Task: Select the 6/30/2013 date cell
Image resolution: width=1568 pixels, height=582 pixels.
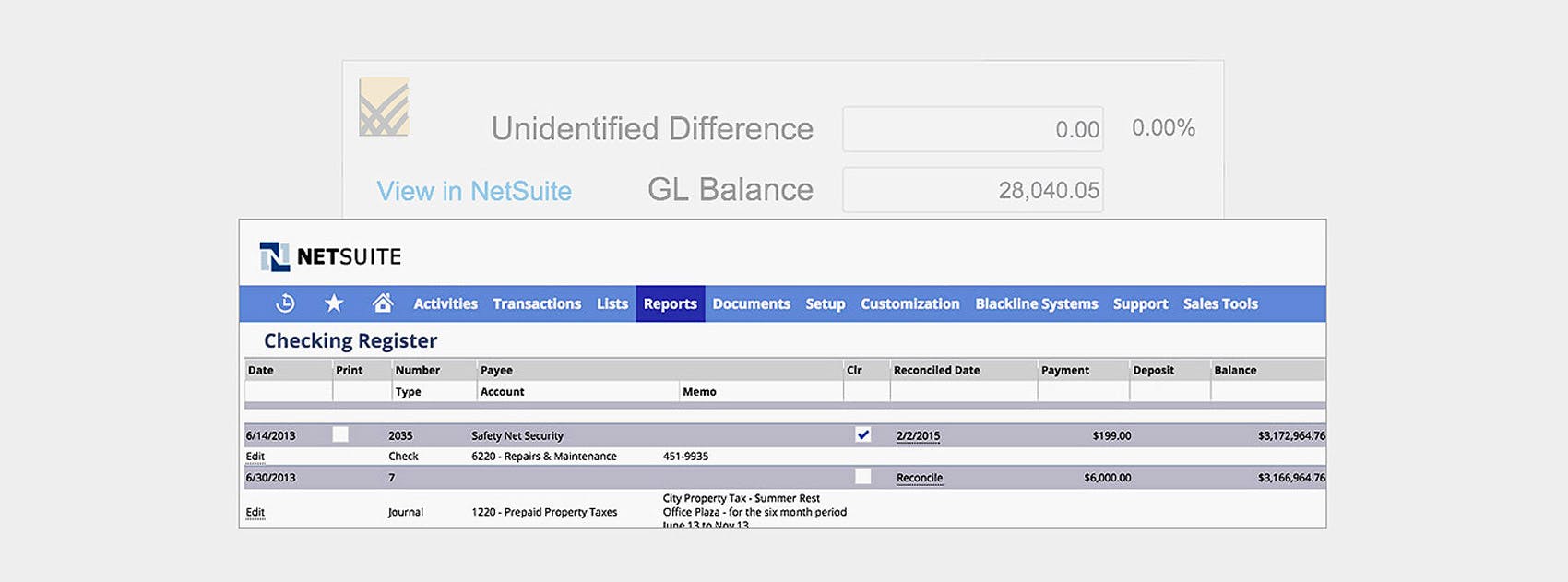Action: [271, 478]
